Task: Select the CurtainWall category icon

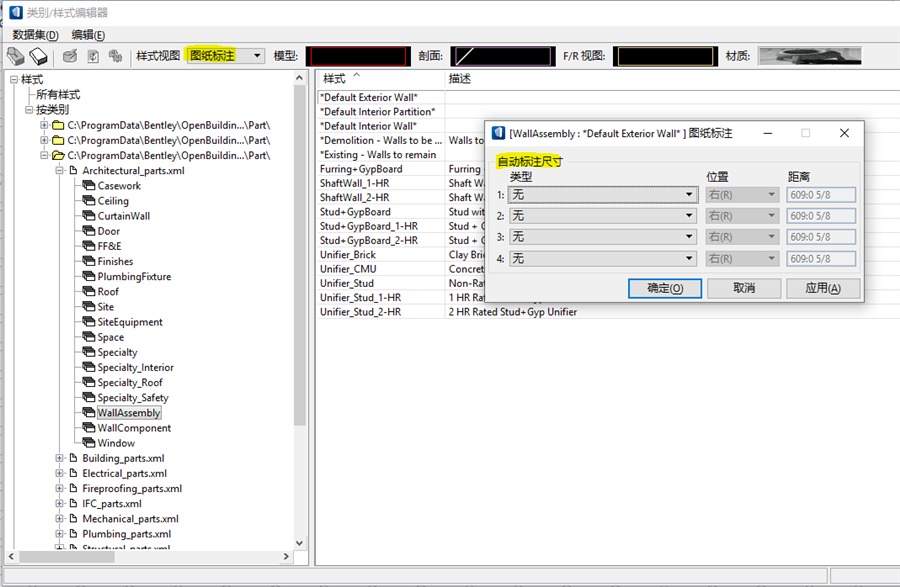Action: click(88, 216)
